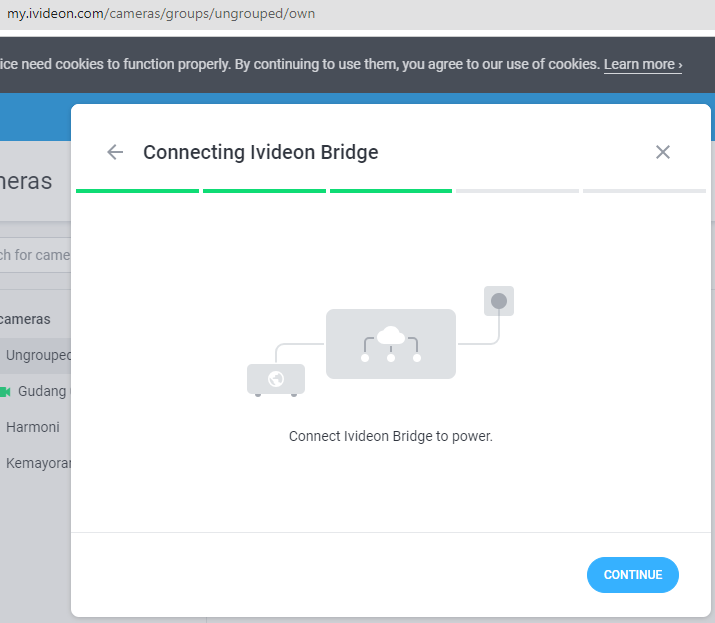Open the Learn more cookies link
The width and height of the screenshot is (715, 623).
point(643,64)
